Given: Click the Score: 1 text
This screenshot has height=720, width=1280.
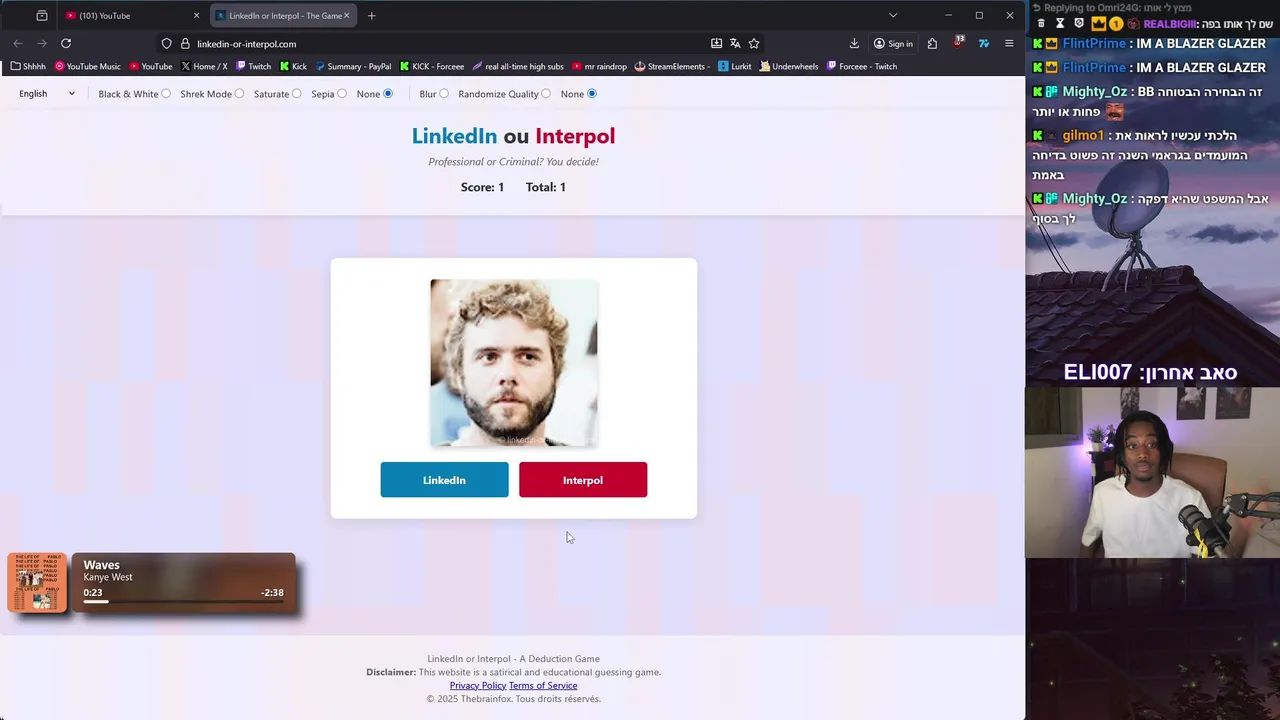Looking at the screenshot, I should pyautogui.click(x=482, y=187).
